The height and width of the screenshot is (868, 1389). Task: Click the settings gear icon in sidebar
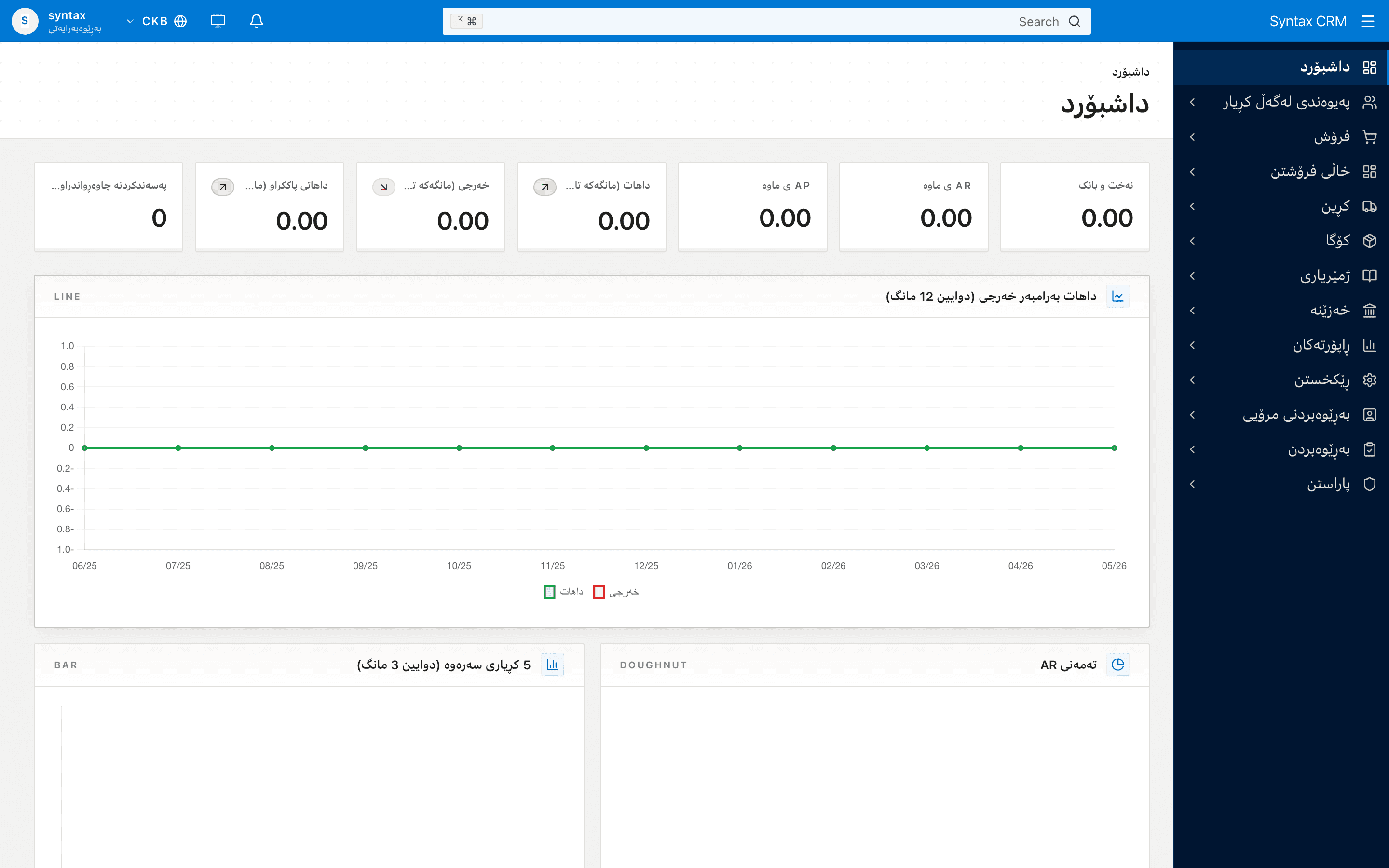pos(1370,380)
